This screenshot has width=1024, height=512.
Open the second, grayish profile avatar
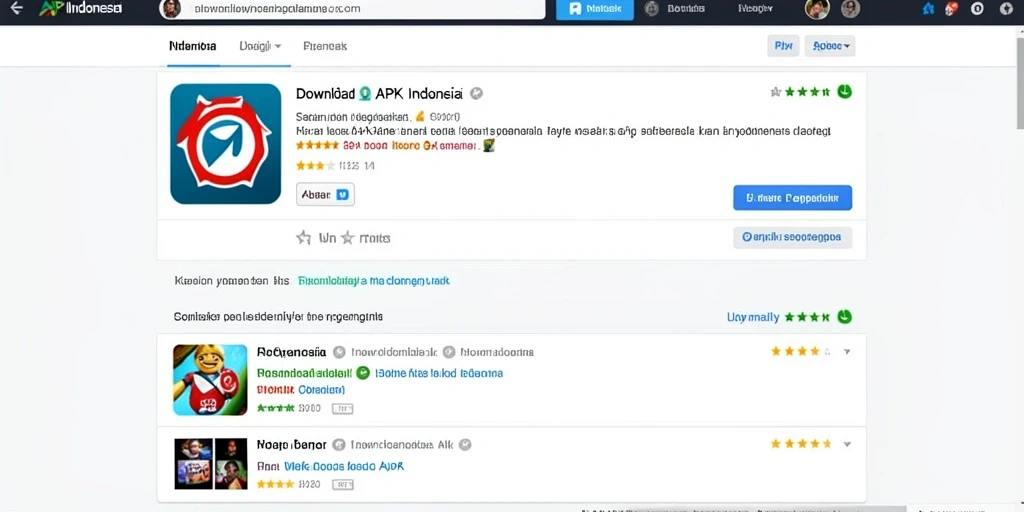pyautogui.click(x=850, y=8)
